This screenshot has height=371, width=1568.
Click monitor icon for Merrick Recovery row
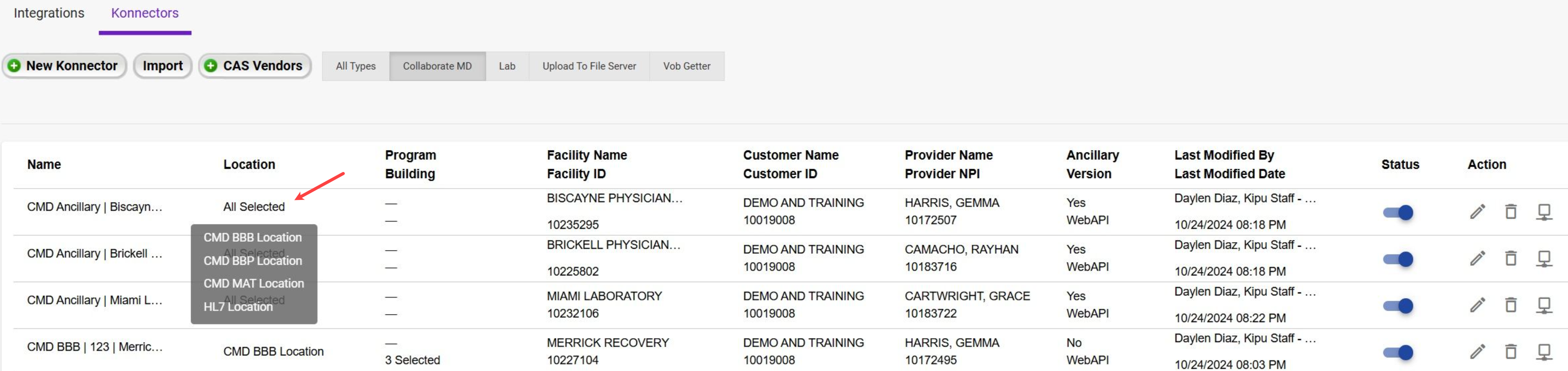(x=1544, y=351)
